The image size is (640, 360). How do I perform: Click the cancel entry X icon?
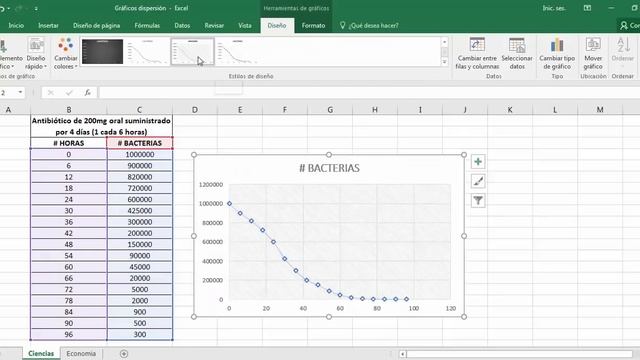tap(51, 93)
